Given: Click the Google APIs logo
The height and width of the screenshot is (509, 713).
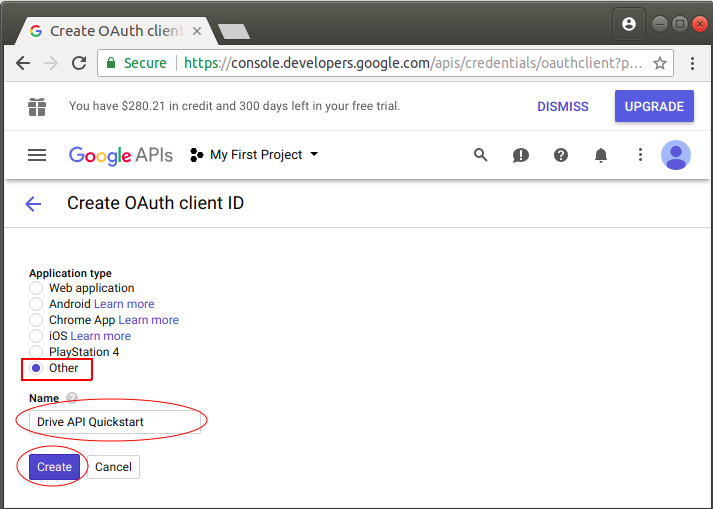Looking at the screenshot, I should click(x=121, y=156).
